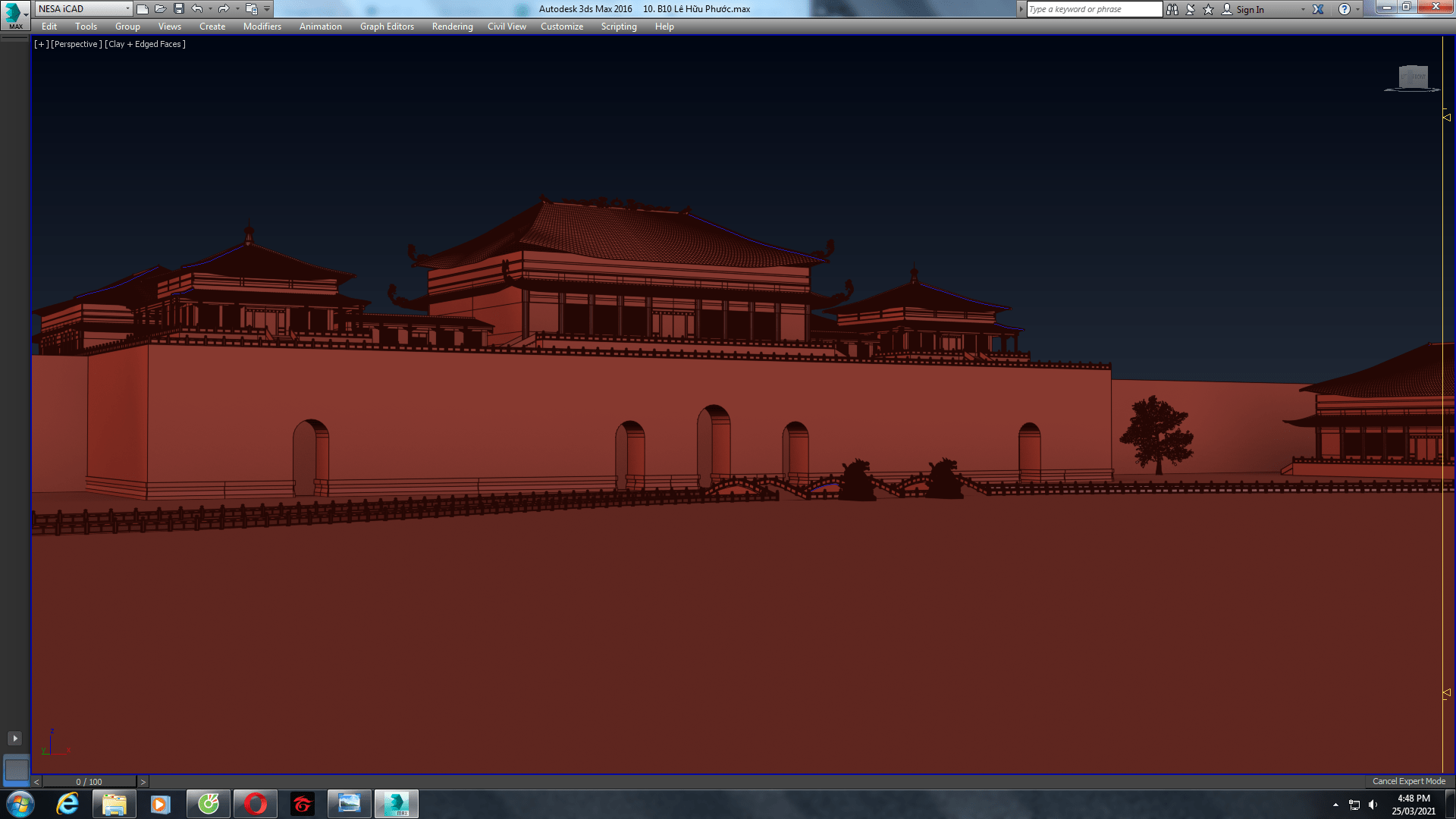Image resolution: width=1456 pixels, height=819 pixels.
Task: Click the Redo arrow icon
Action: coord(224,9)
